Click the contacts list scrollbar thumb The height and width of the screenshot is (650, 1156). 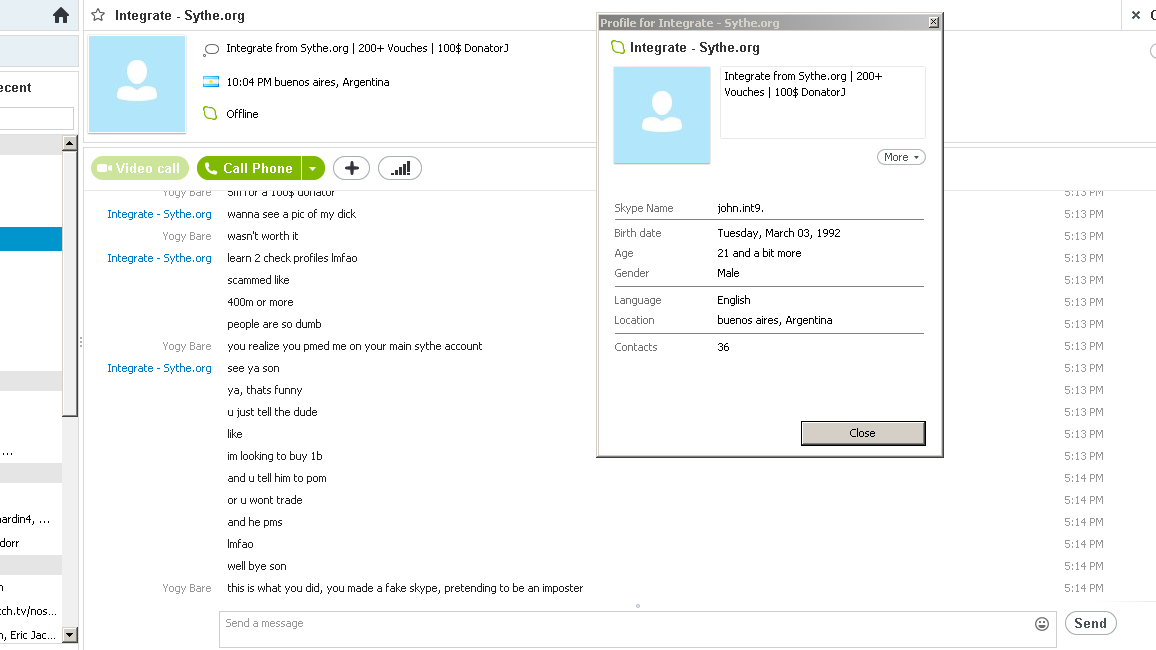click(70, 284)
